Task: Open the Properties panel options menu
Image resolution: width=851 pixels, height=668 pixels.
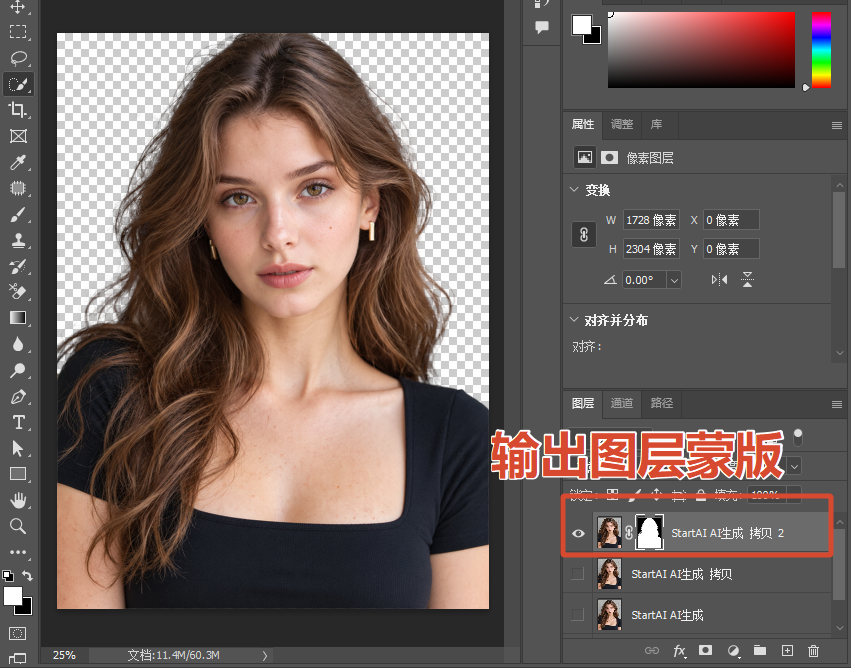Action: [837, 126]
